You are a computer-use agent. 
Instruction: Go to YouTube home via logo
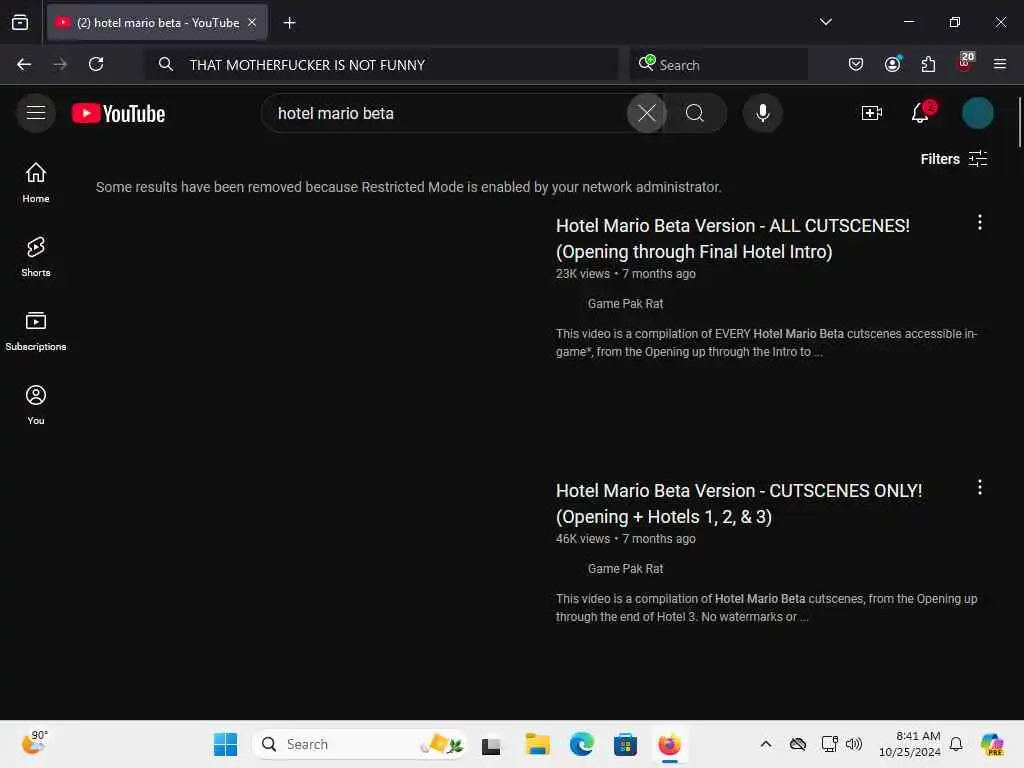pos(118,114)
